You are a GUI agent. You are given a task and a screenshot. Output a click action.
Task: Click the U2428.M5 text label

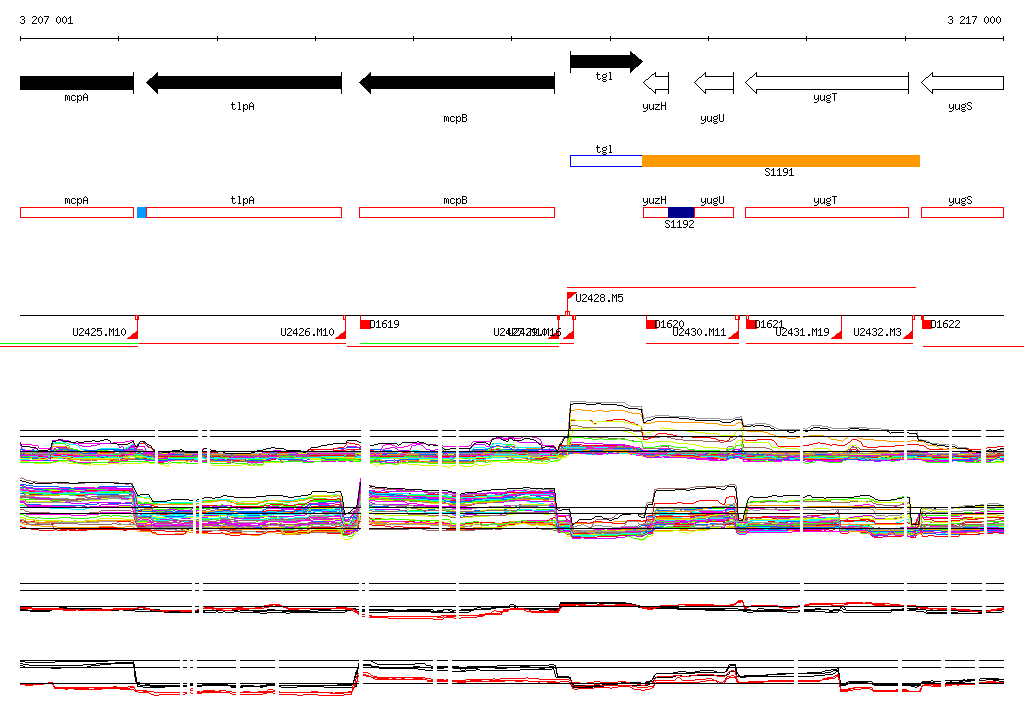600,299
